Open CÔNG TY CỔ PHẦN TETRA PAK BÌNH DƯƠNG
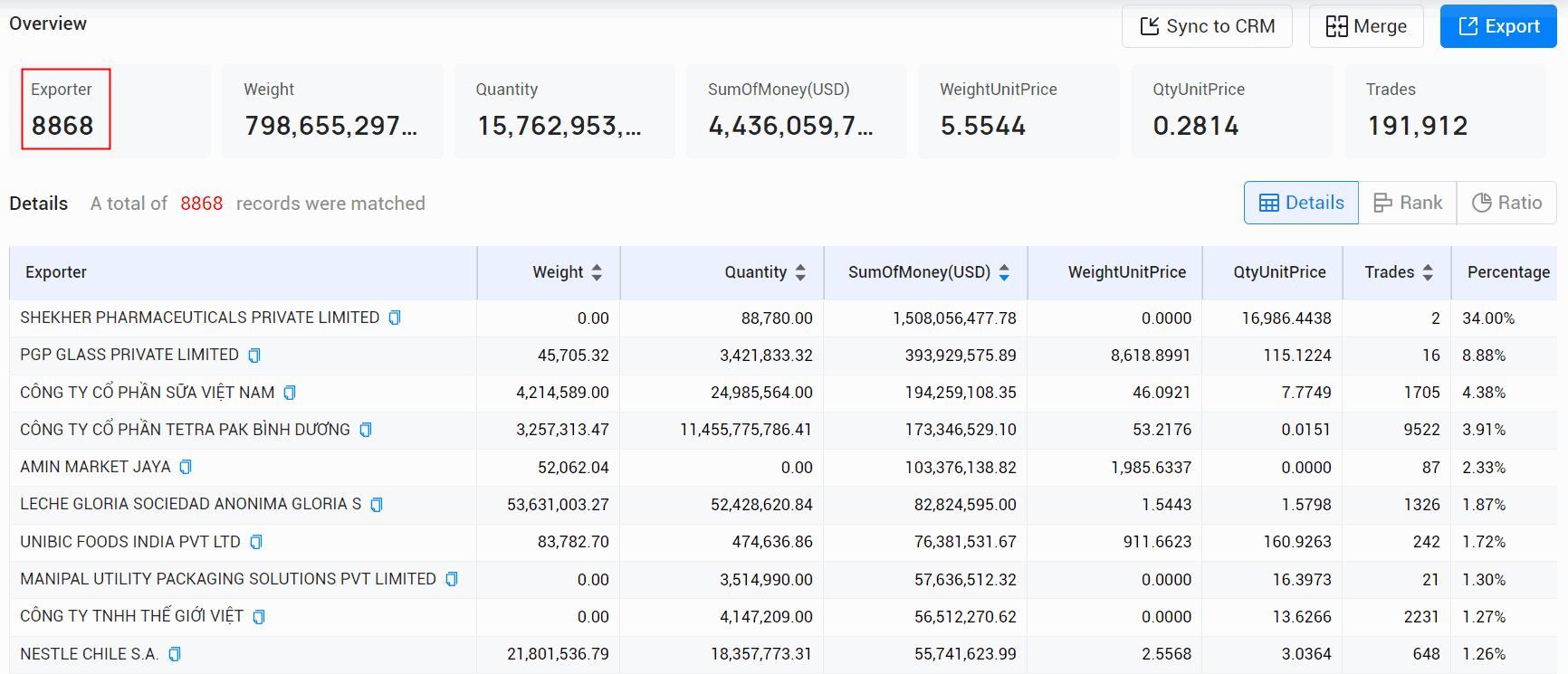Viewport: 1568px width, 674px height. 186,430
